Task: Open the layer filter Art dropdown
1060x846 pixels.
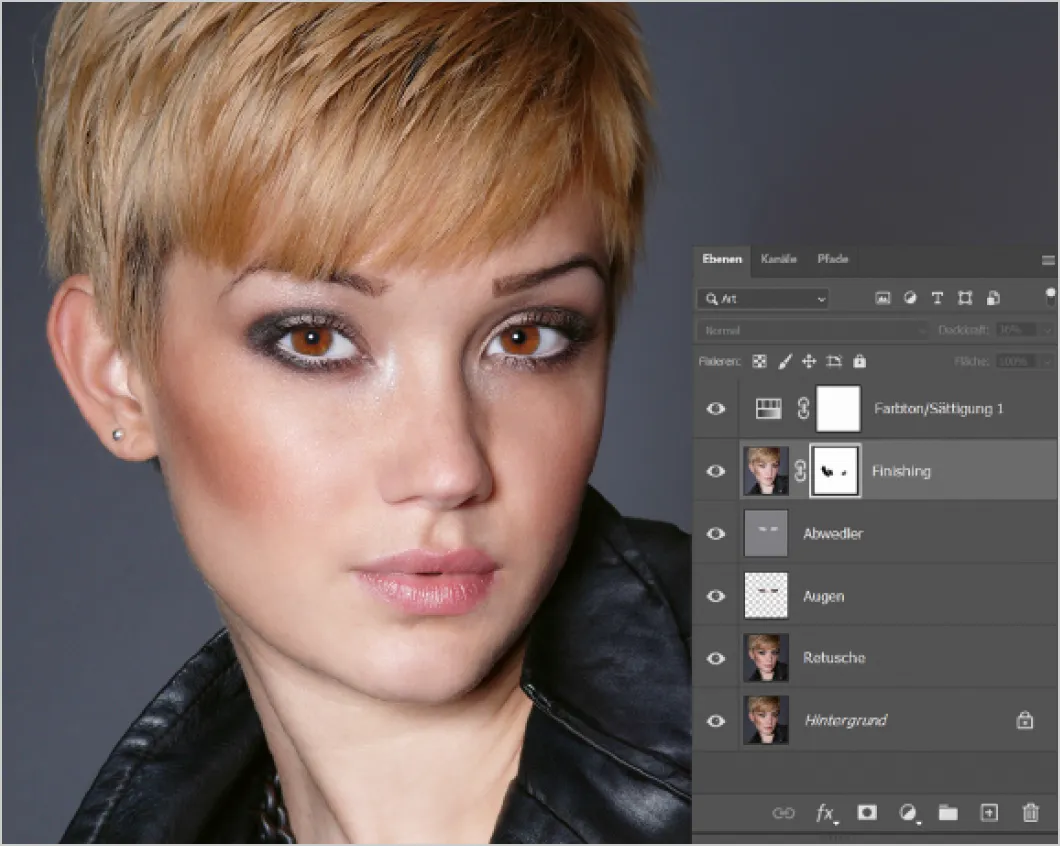Action: click(x=764, y=298)
